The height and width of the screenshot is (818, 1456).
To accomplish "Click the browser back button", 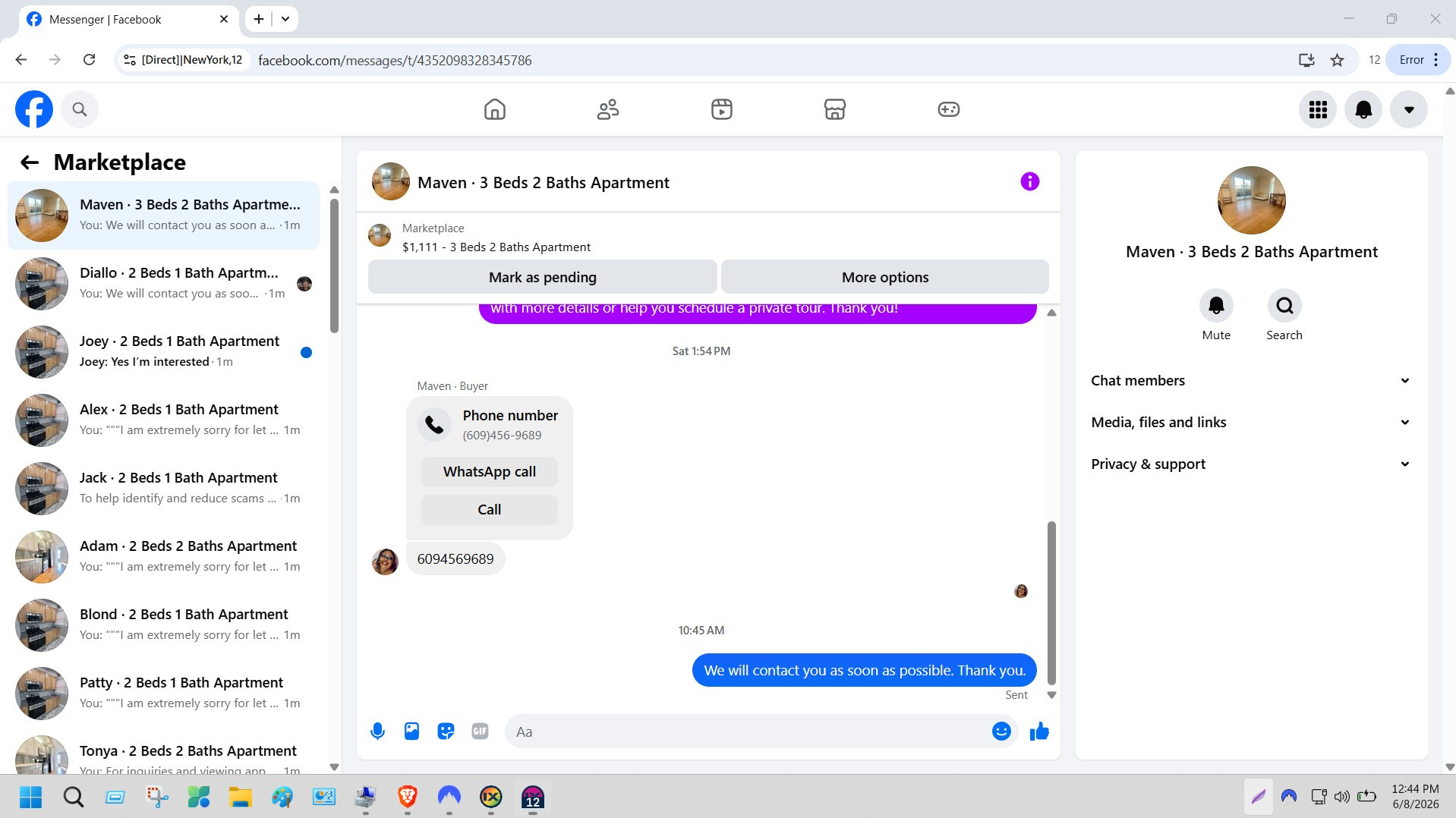I will [x=21, y=60].
